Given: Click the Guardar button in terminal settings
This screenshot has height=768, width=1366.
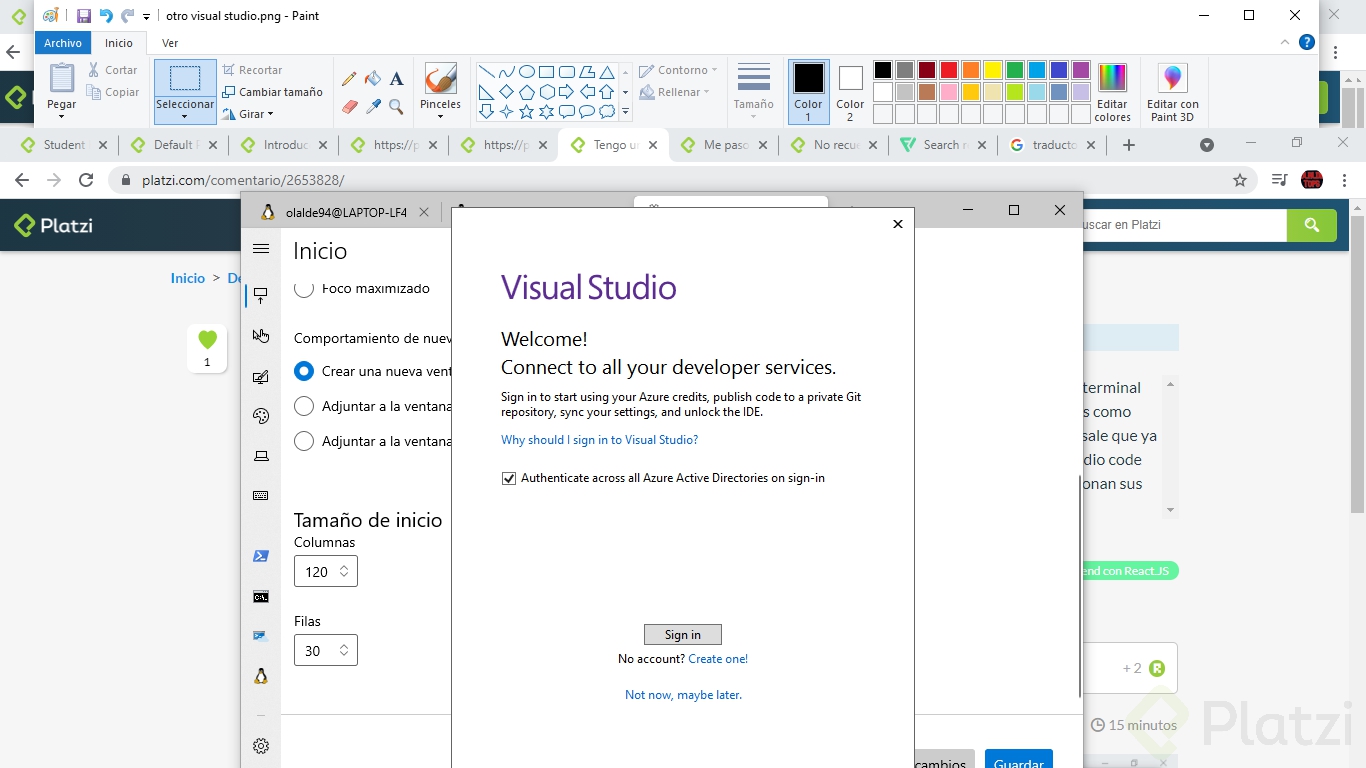Looking at the screenshot, I should tap(1019, 758).
